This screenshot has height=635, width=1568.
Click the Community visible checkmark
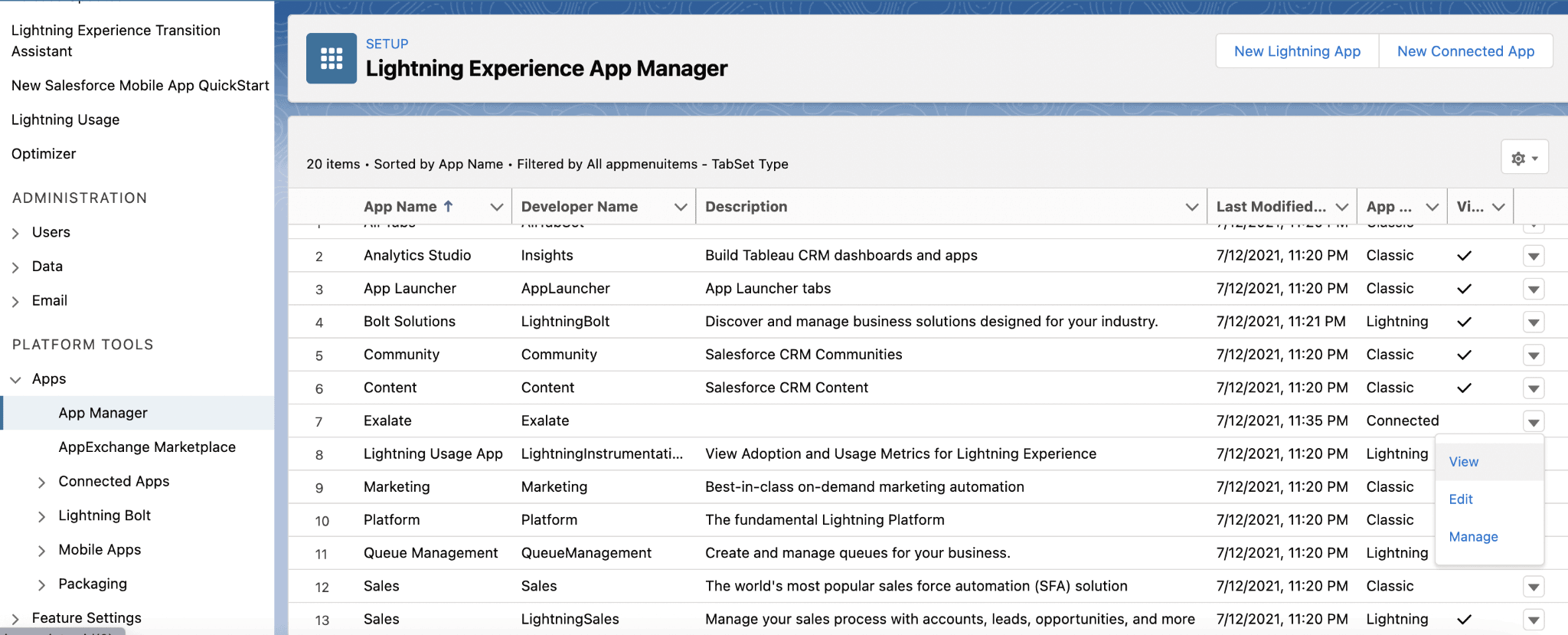(1464, 355)
